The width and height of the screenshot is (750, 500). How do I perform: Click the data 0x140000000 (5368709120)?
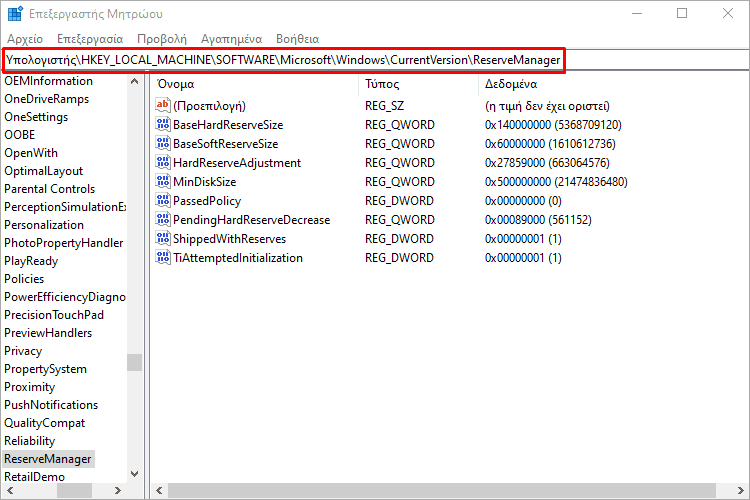(553, 125)
